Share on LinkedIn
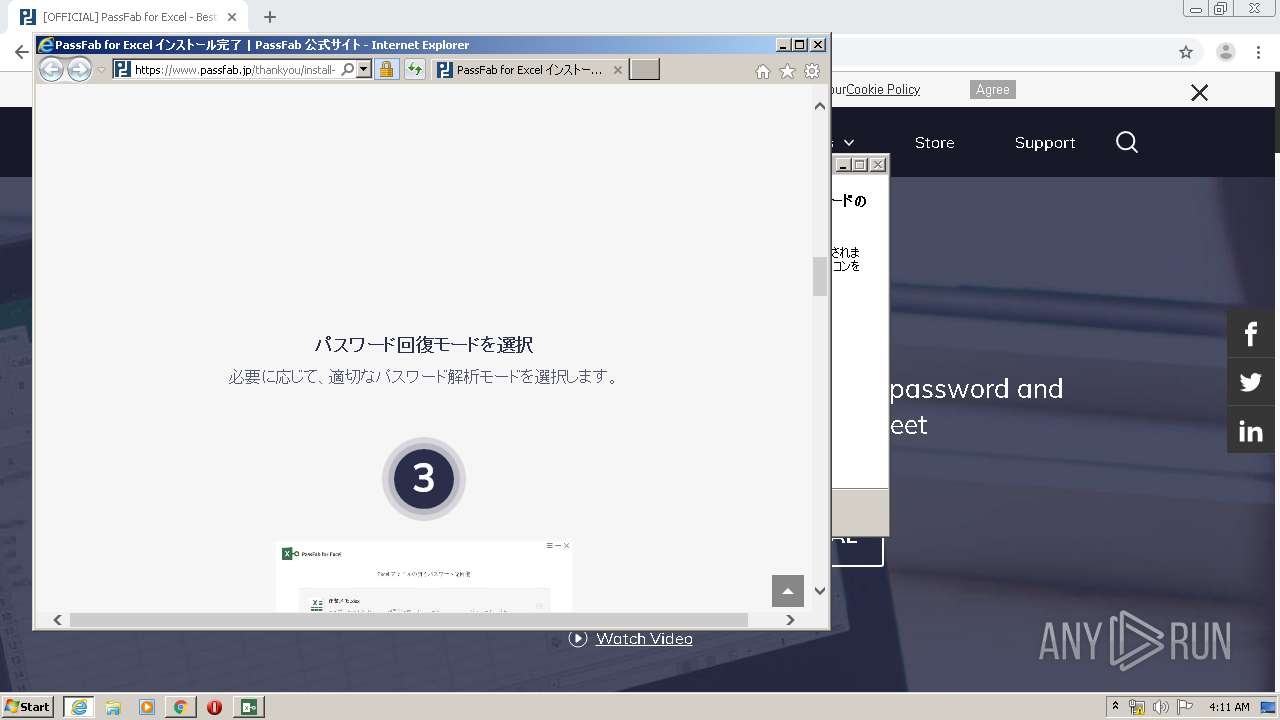The image size is (1280, 720). 1251,431
